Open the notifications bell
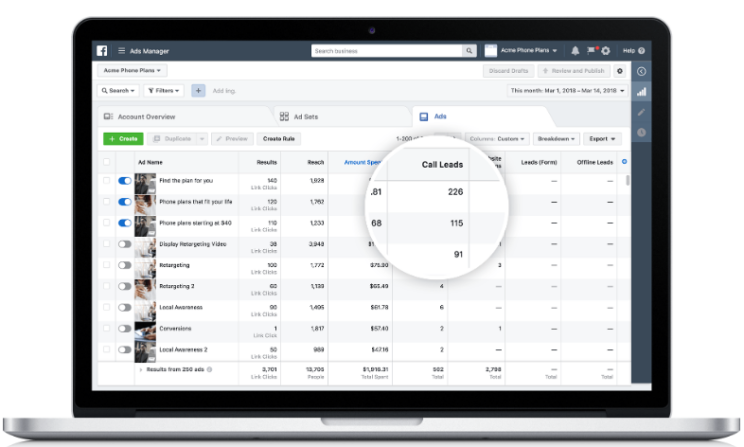744x447 pixels. (x=575, y=50)
